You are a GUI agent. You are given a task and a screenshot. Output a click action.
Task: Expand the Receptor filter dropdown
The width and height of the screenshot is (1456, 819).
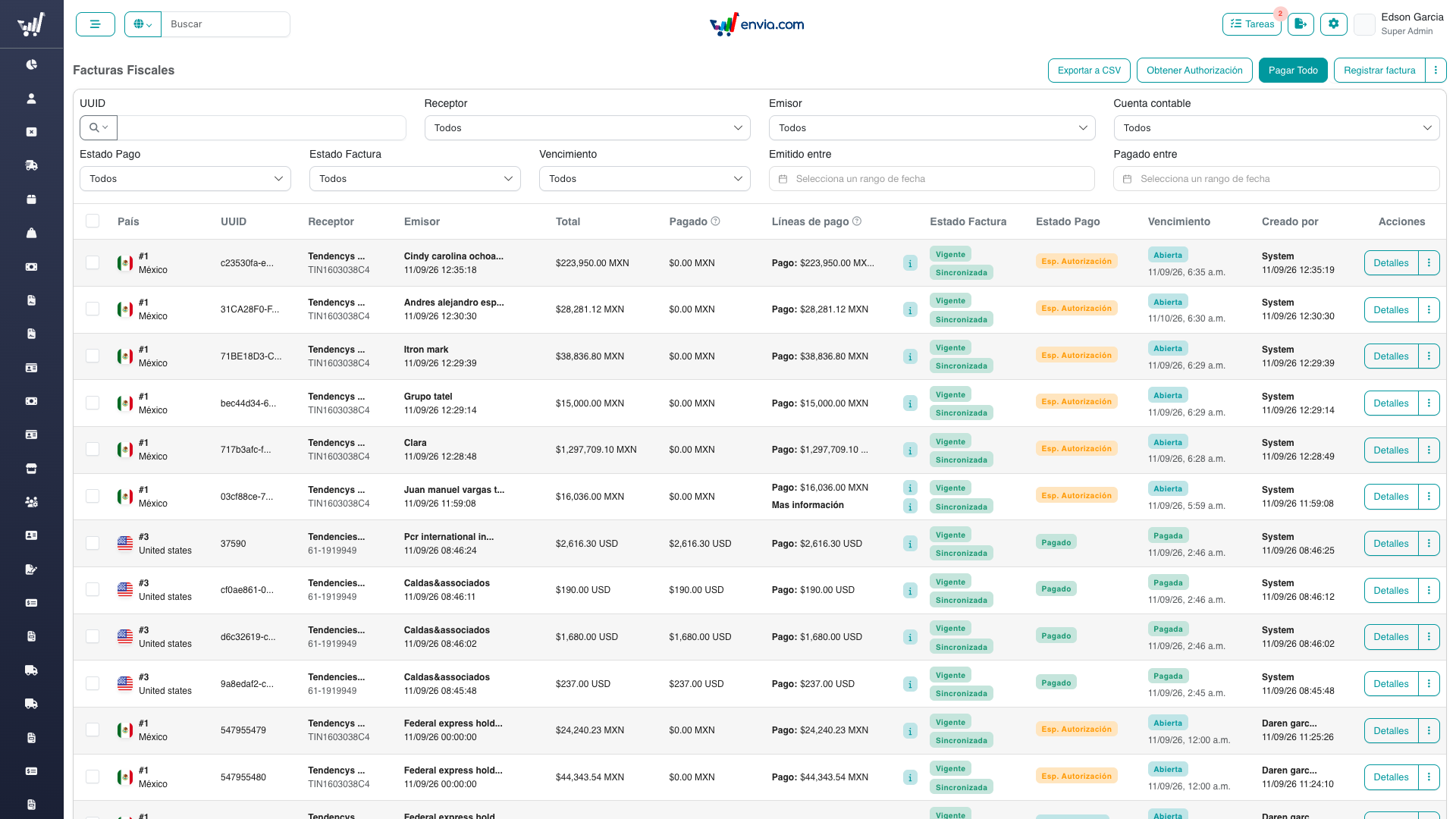588,128
